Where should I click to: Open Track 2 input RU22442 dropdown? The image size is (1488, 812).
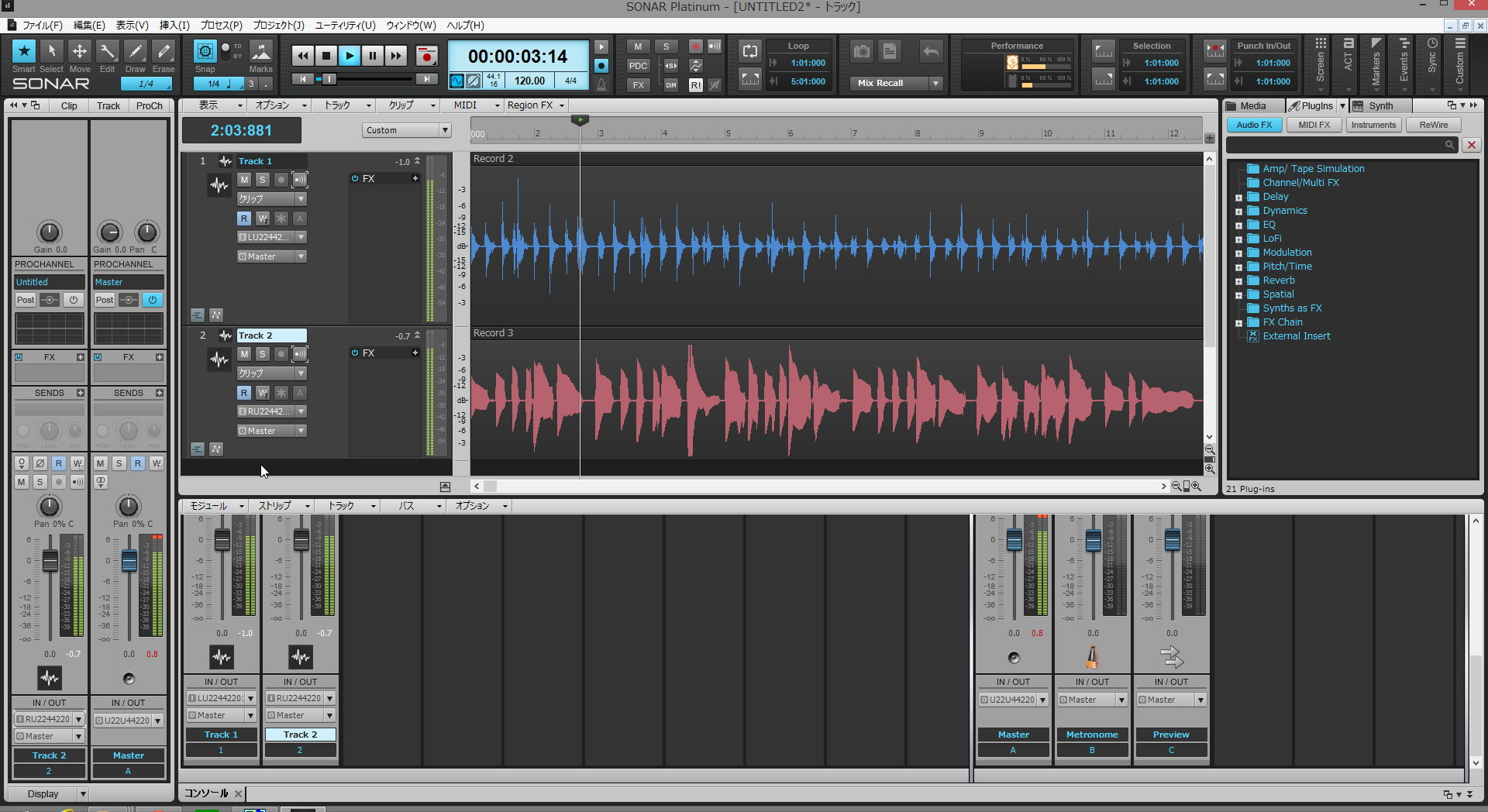(x=301, y=411)
